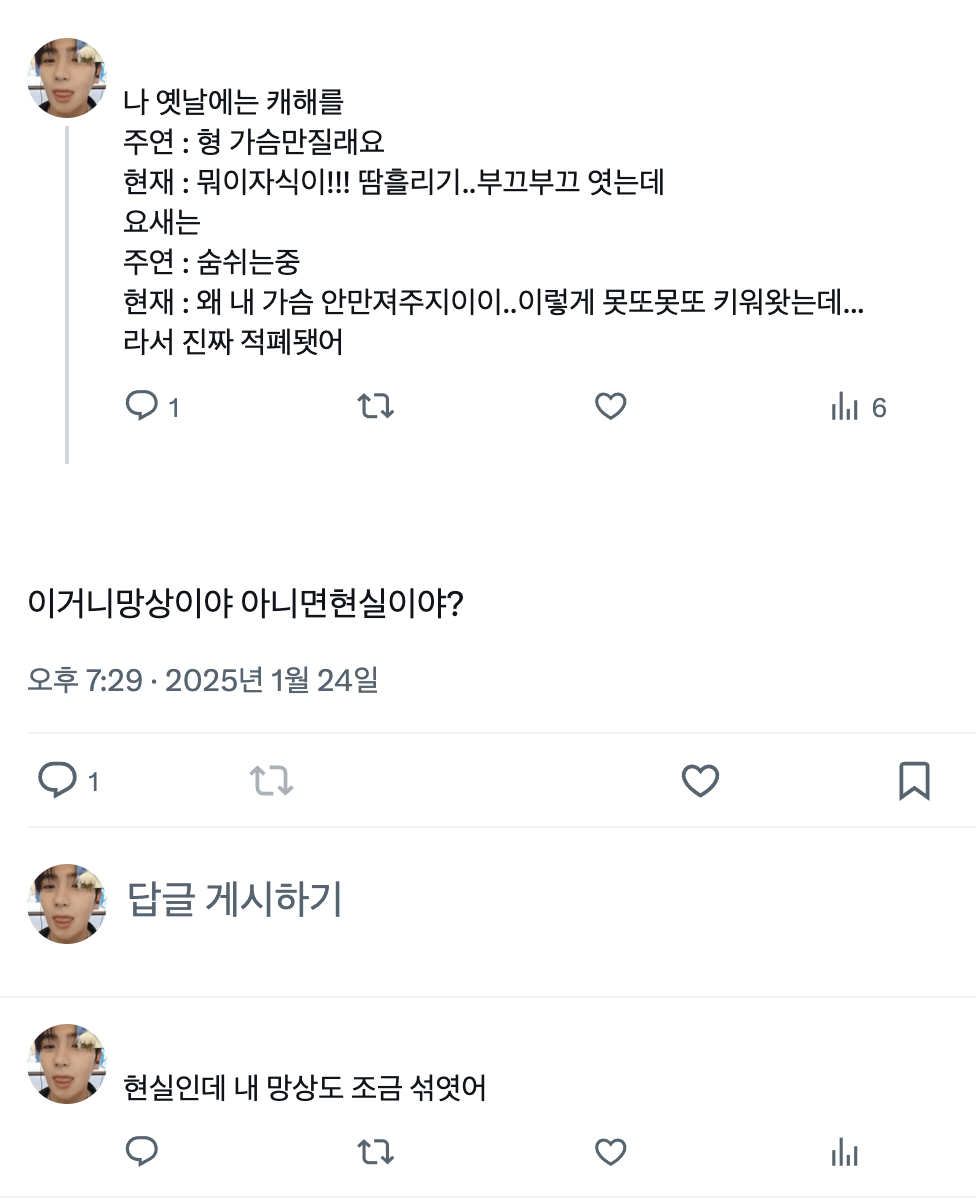
Task: Reply to the "현실인데 내 망상도" comment
Action: point(142,1152)
